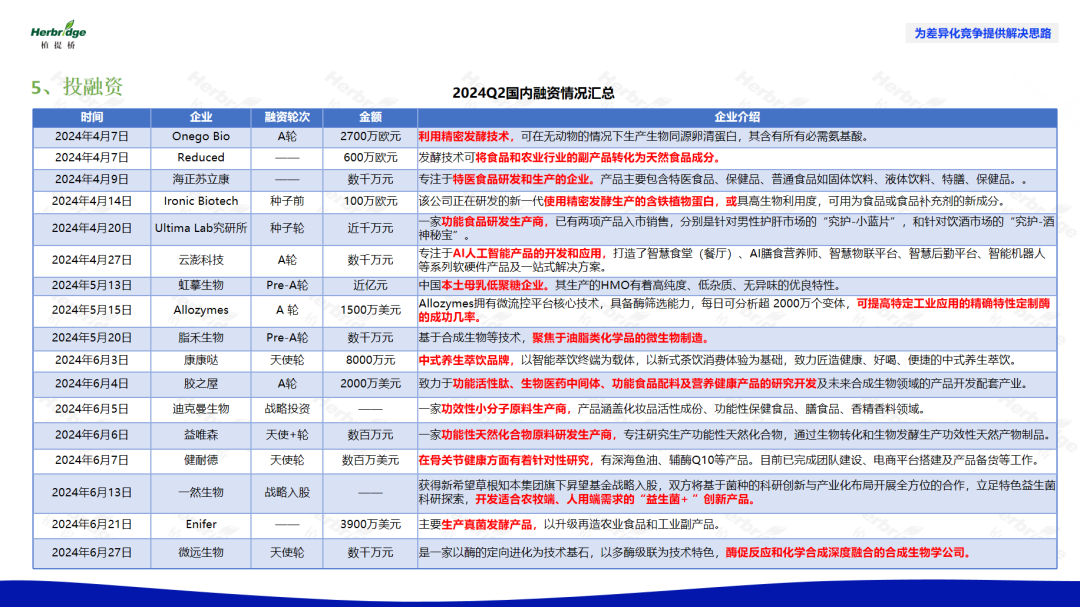Image resolution: width=1080 pixels, height=607 pixels.
Task: Select the date cell 2024年5月20日
Action: click(92, 338)
